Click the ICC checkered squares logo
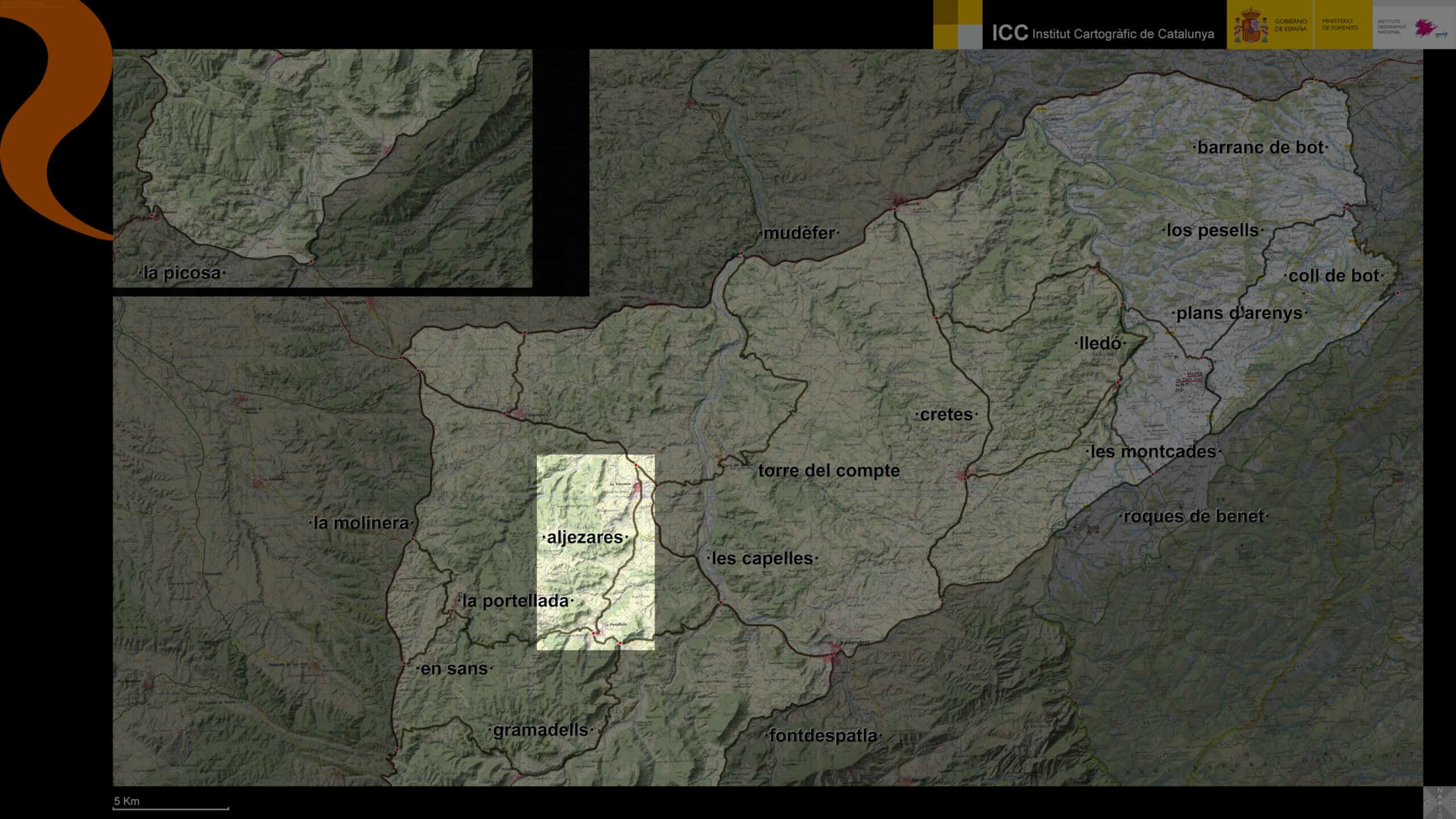1456x819 pixels. click(x=957, y=24)
